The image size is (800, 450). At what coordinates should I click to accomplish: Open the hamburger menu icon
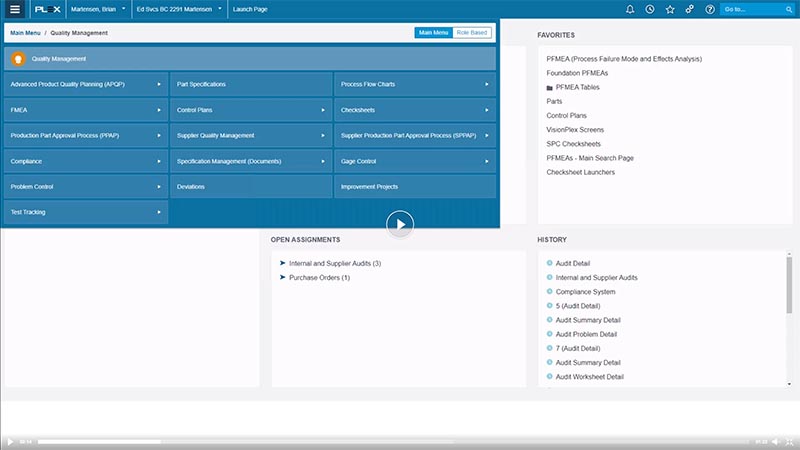pos(15,9)
